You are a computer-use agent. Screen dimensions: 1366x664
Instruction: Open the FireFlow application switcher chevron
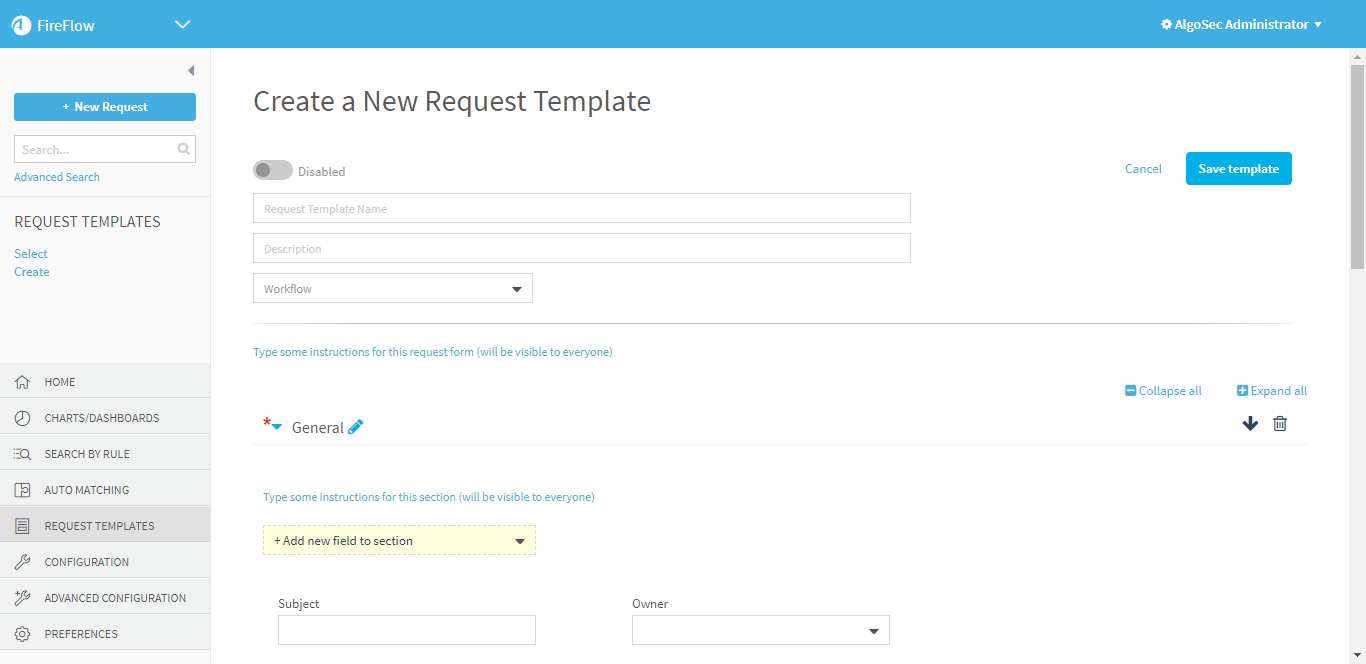coord(182,25)
